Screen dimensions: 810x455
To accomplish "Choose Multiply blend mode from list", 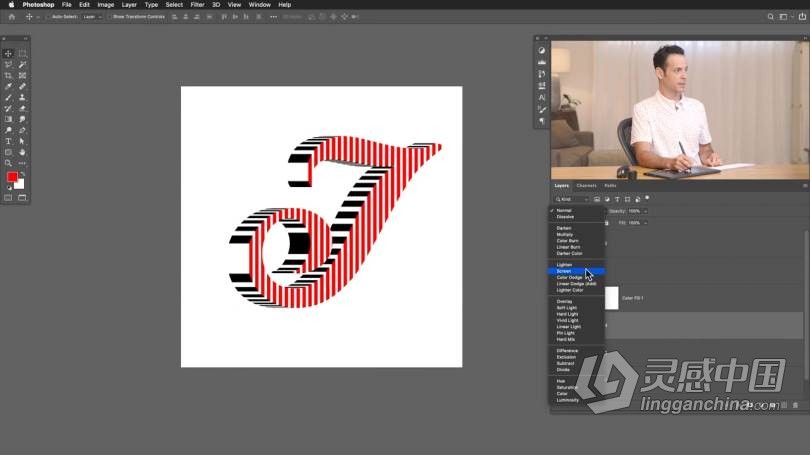I will [565, 234].
